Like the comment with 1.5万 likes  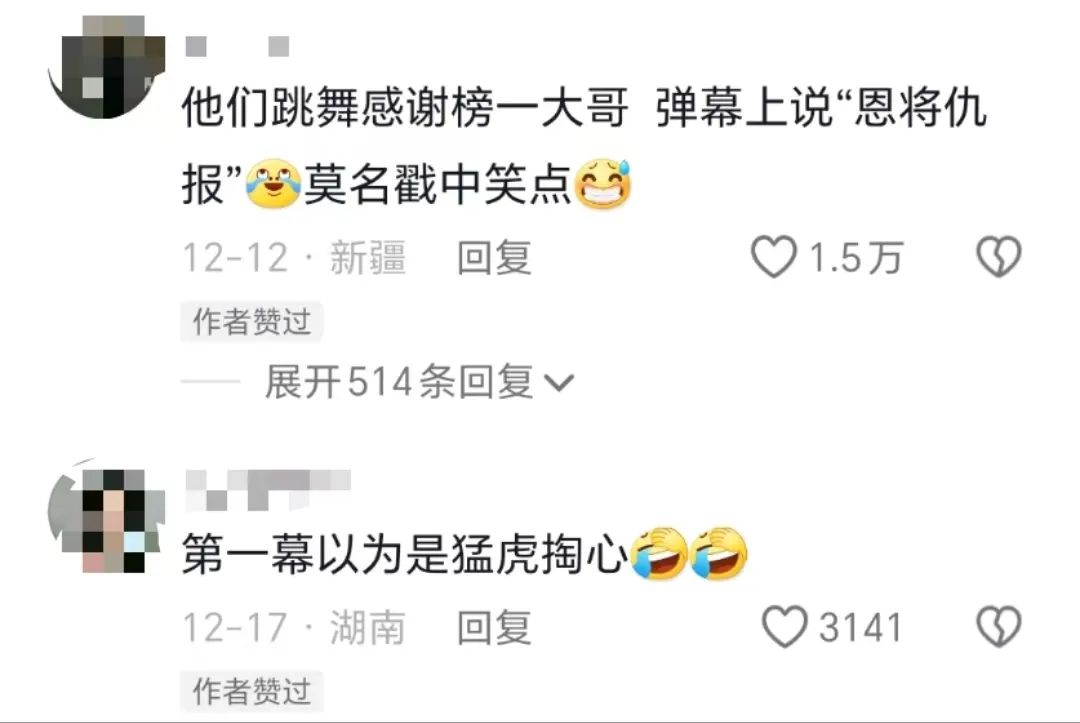click(773, 257)
